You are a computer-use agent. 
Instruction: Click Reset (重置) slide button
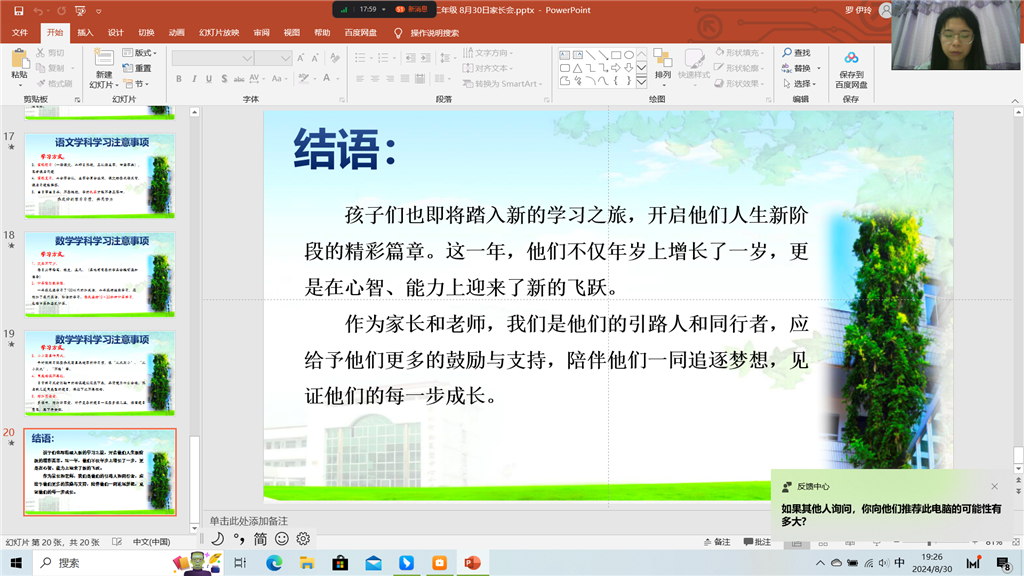pos(138,68)
